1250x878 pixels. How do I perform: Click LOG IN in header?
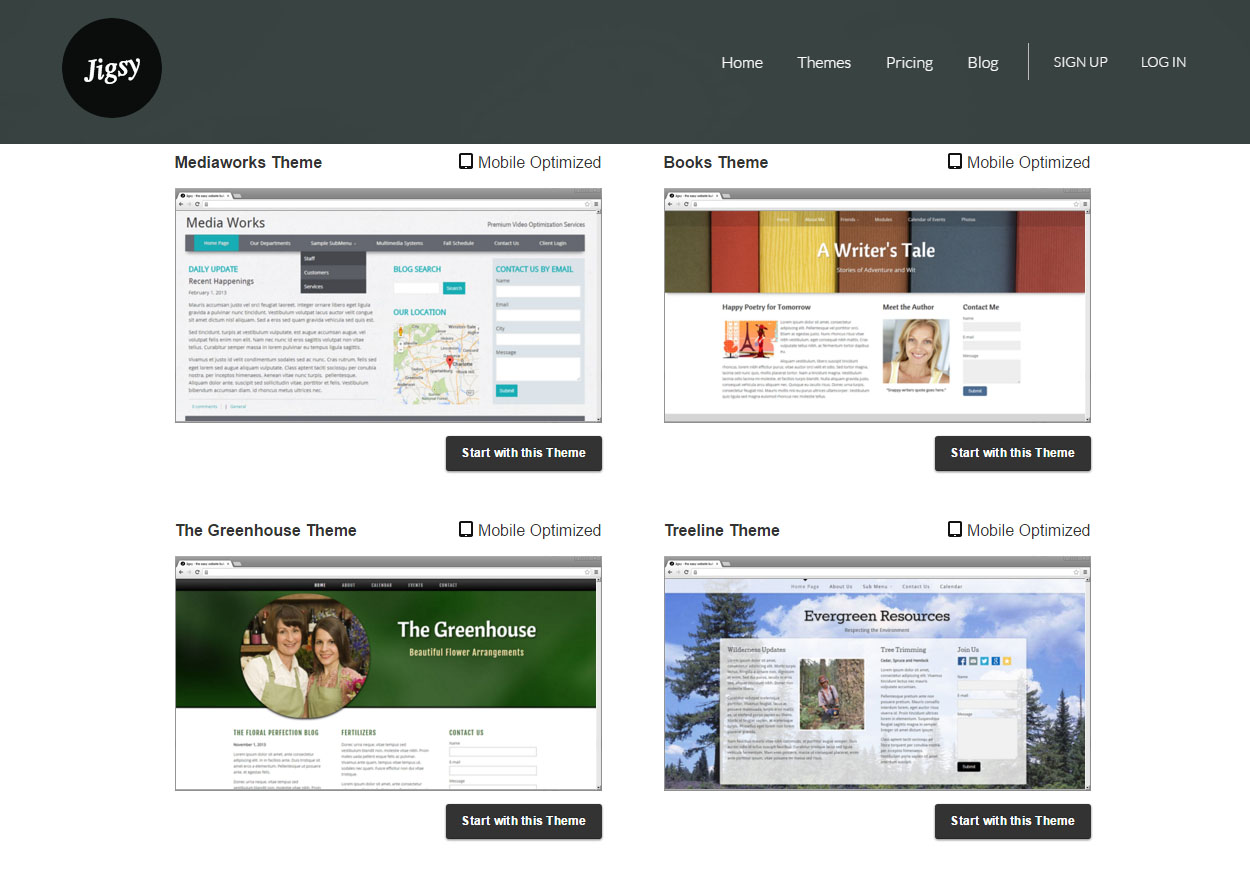[1163, 62]
